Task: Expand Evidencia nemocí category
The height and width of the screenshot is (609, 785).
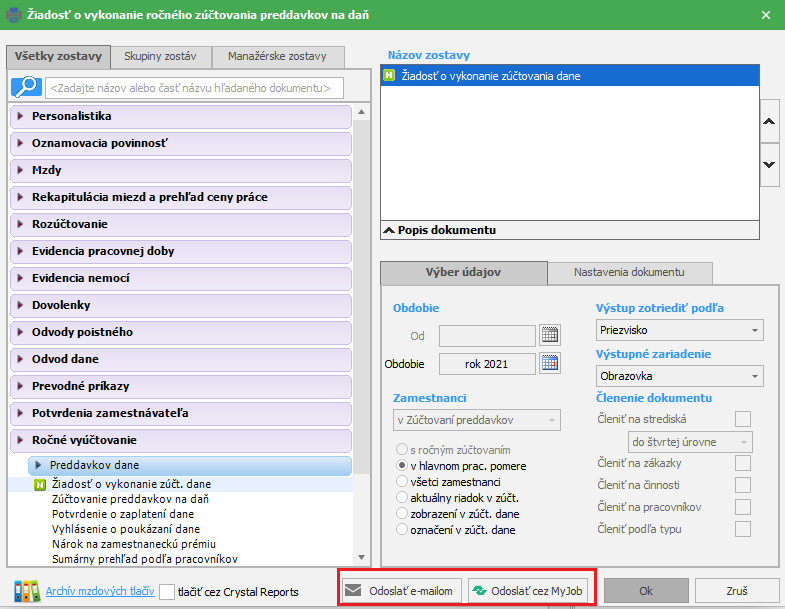Action: pyautogui.click(x=180, y=278)
